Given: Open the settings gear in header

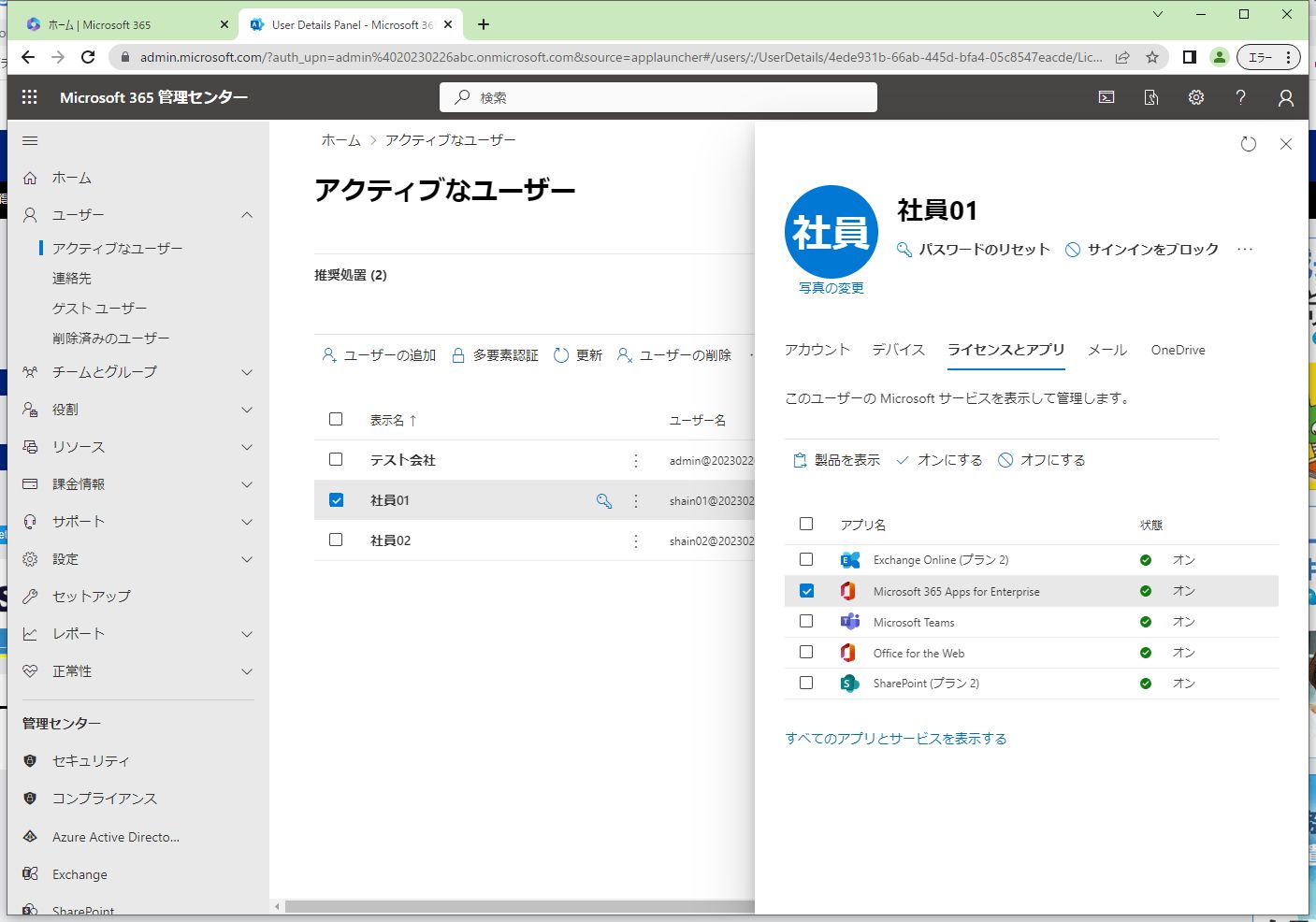Looking at the screenshot, I should (1196, 97).
